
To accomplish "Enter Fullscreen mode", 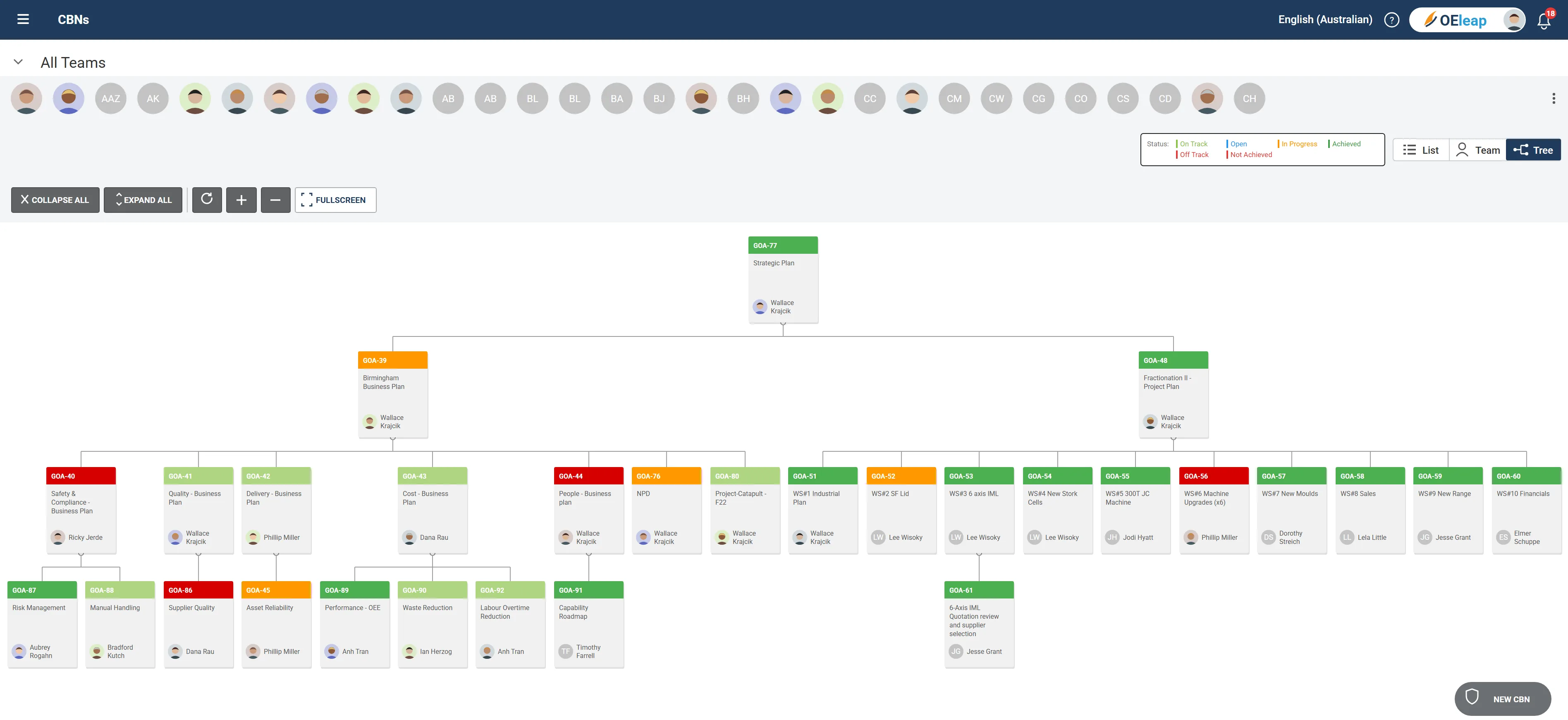I will [x=335, y=200].
